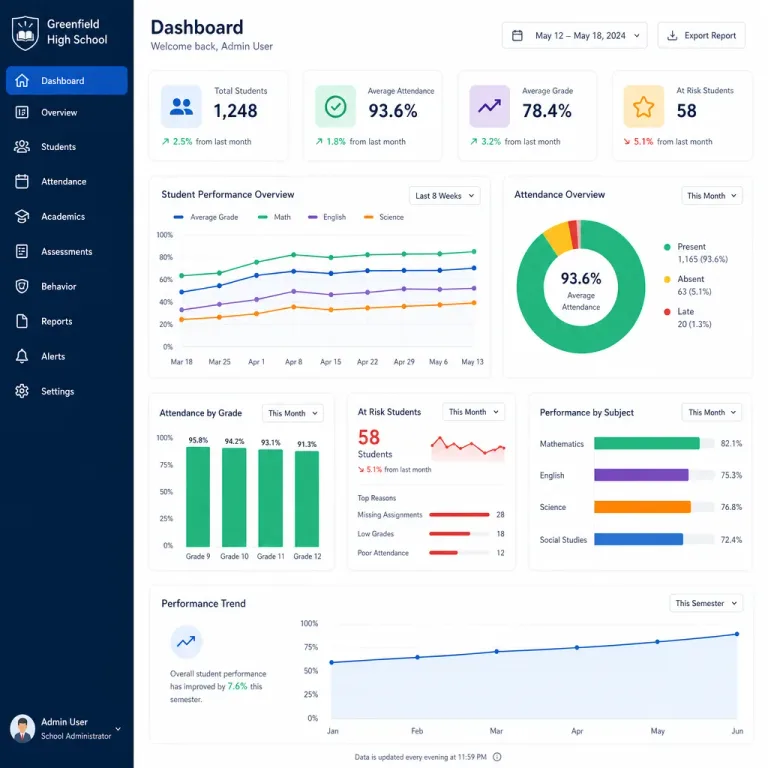Image resolution: width=768 pixels, height=768 pixels.
Task: Click the Low Grades reason row
Action: (x=431, y=533)
